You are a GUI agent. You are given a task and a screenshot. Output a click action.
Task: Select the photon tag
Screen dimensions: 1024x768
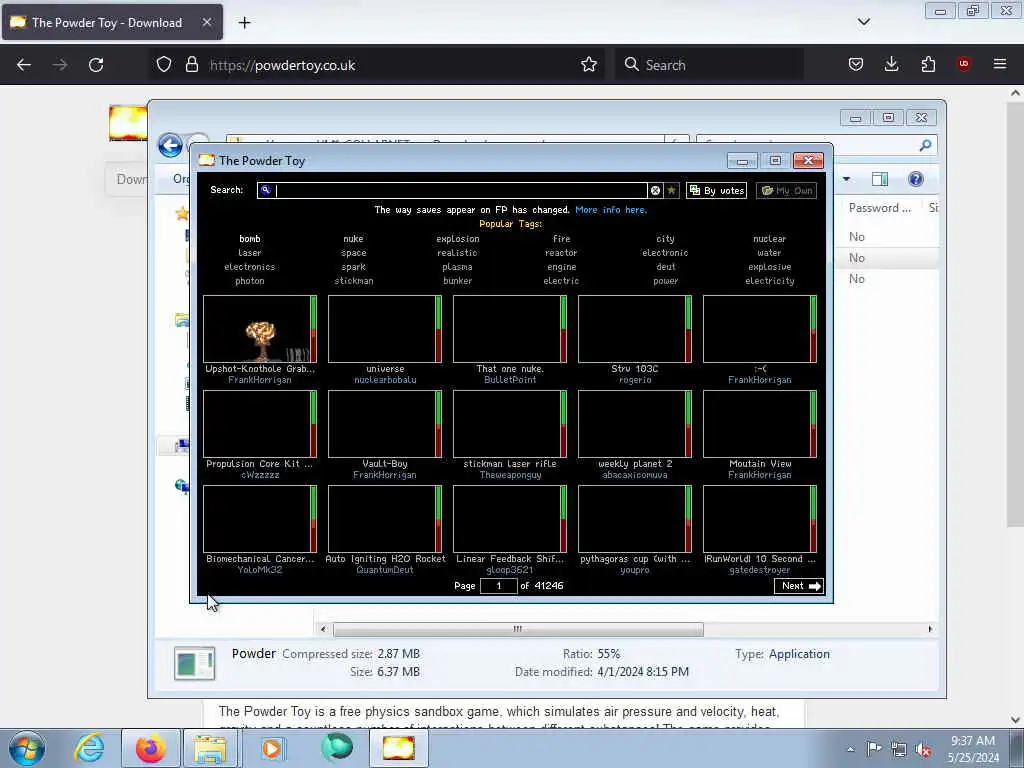(249, 281)
